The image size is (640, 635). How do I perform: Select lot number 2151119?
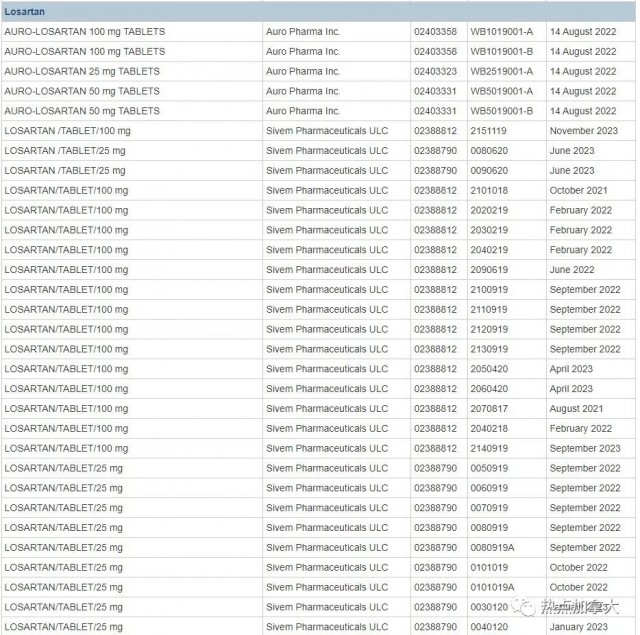[x=488, y=131]
